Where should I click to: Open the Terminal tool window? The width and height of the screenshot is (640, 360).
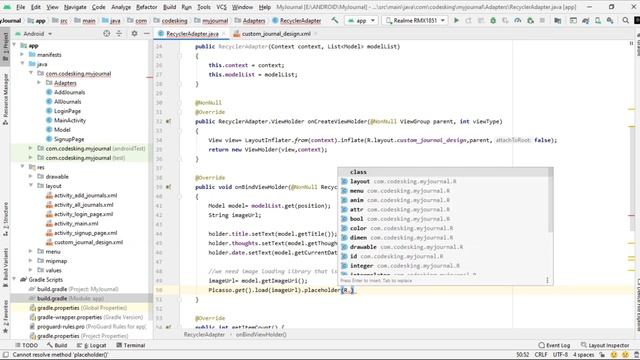pyautogui.click(x=131, y=345)
